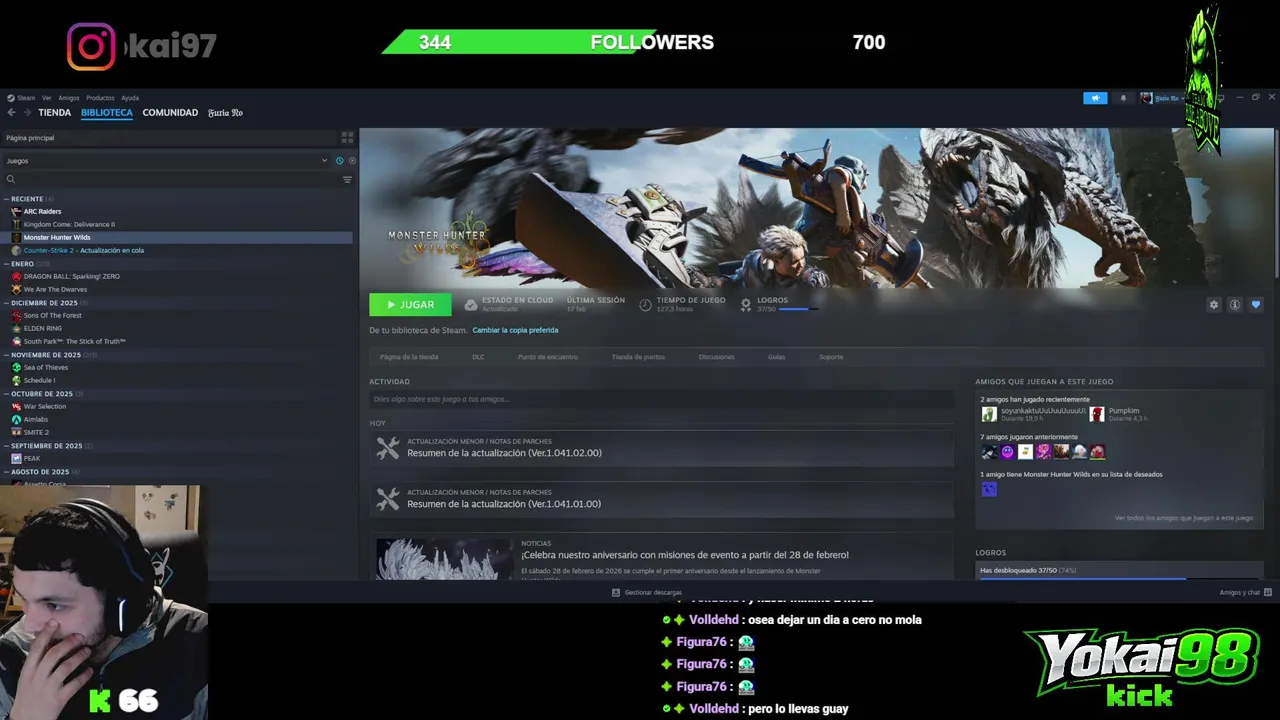Open Punto de encuentro link
Screen dimensions: 1280x720
pyautogui.click(x=548, y=357)
